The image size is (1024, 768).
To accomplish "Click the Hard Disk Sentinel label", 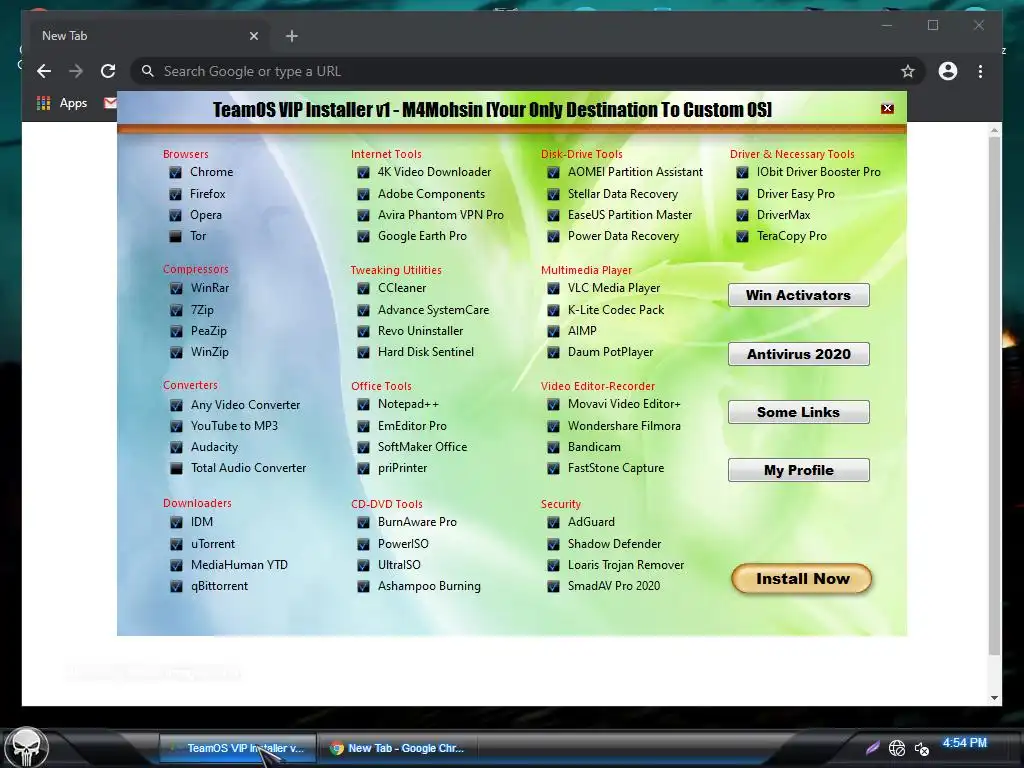I will tap(426, 352).
